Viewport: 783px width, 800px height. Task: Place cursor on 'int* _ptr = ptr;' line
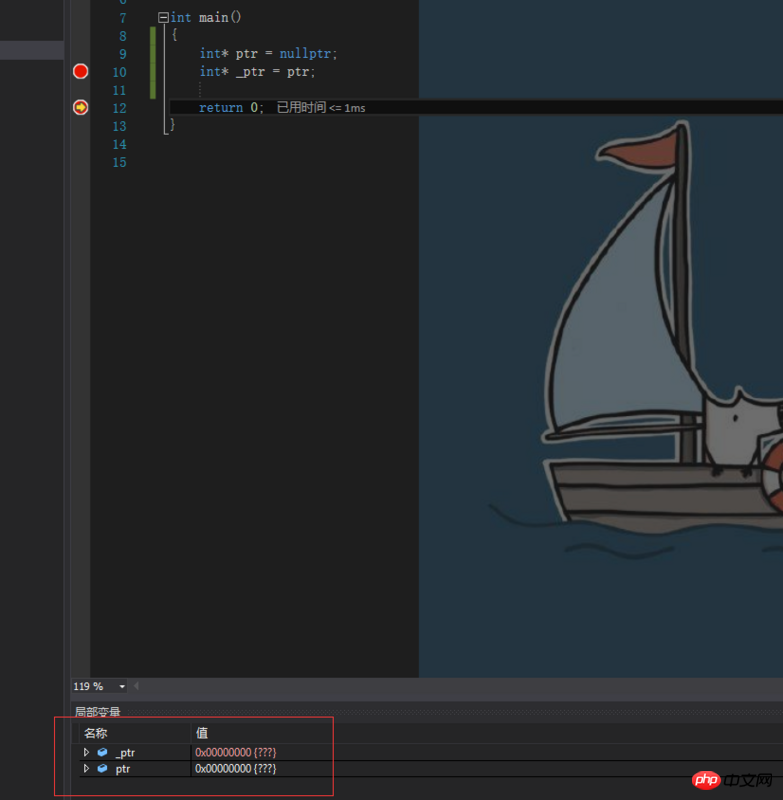[258, 72]
